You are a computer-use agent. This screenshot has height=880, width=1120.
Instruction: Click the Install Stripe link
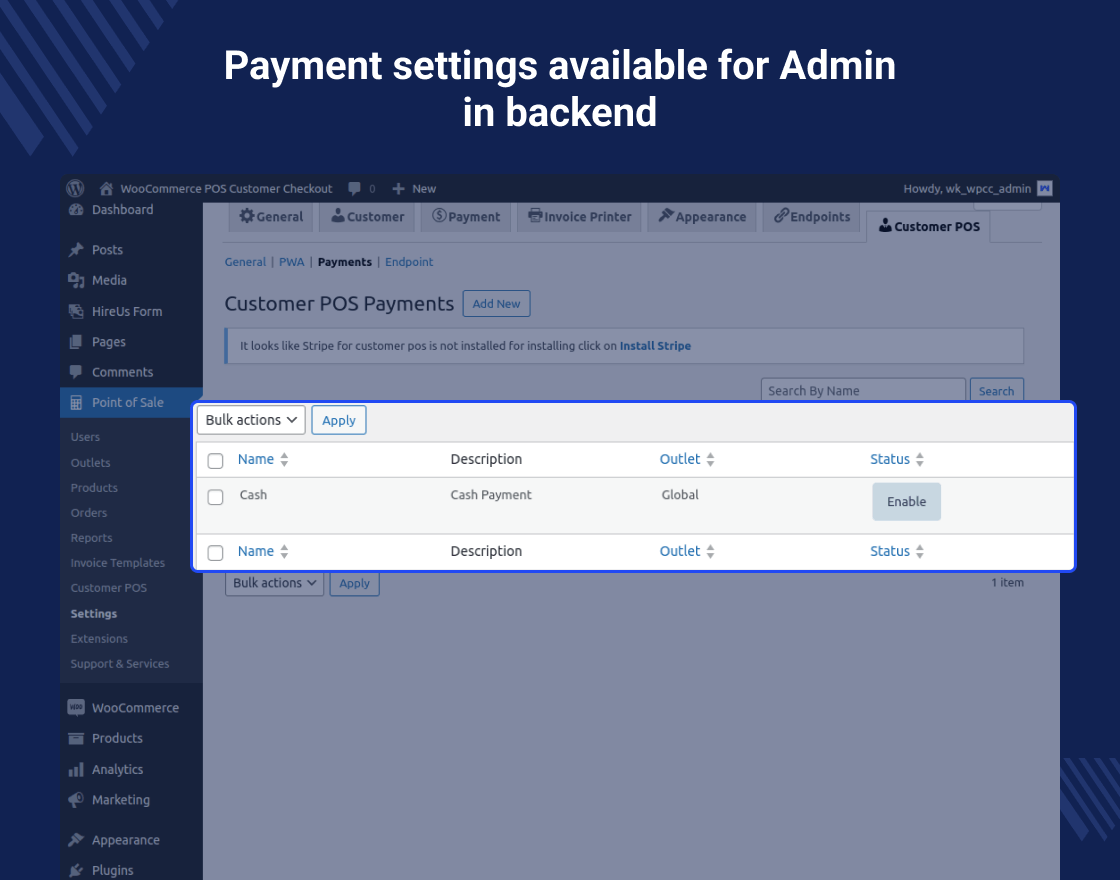(655, 345)
